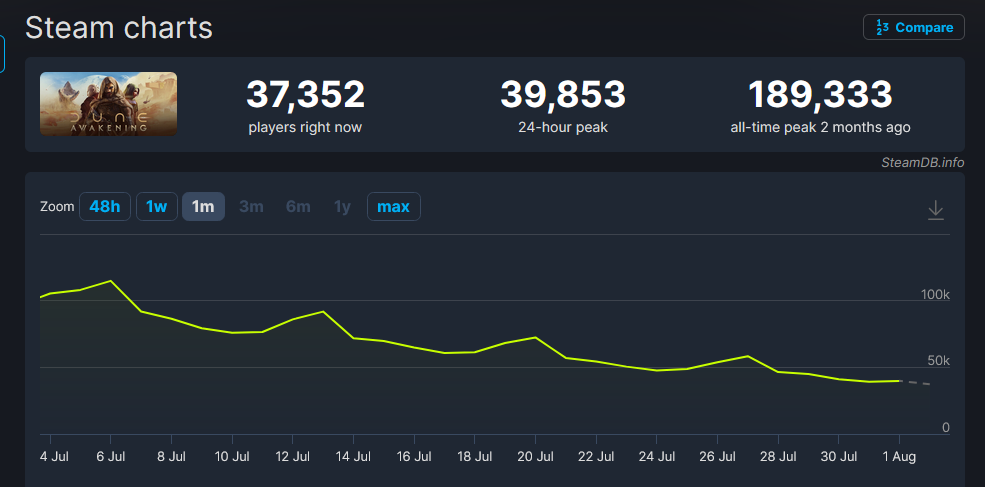
Task: Click the 14 Jul axis label
Action: tap(353, 457)
